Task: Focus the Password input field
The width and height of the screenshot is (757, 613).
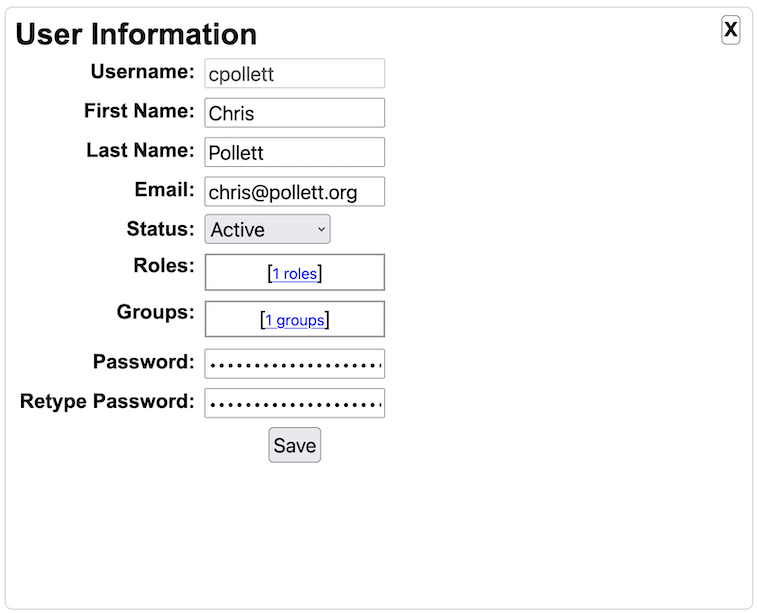Action: (x=294, y=364)
